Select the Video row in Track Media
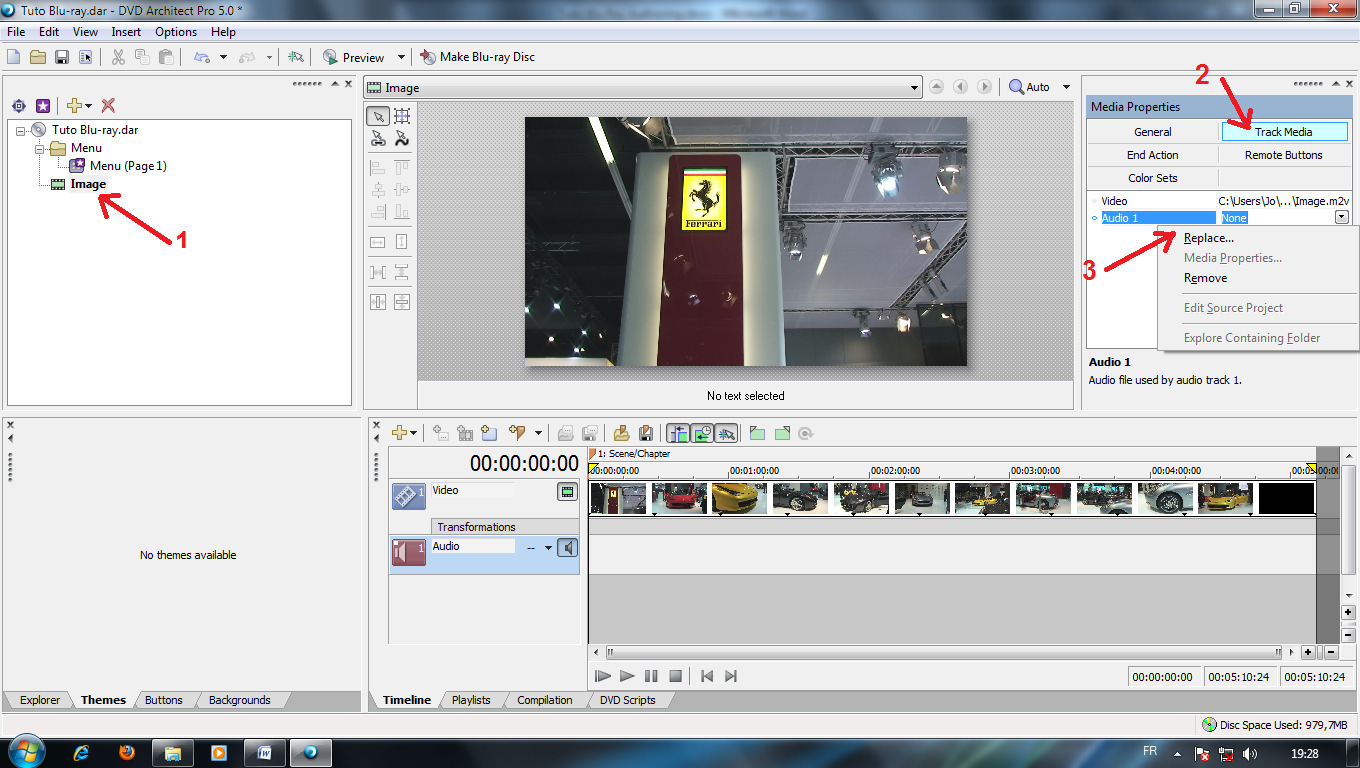Image resolution: width=1360 pixels, height=768 pixels. pos(1219,201)
